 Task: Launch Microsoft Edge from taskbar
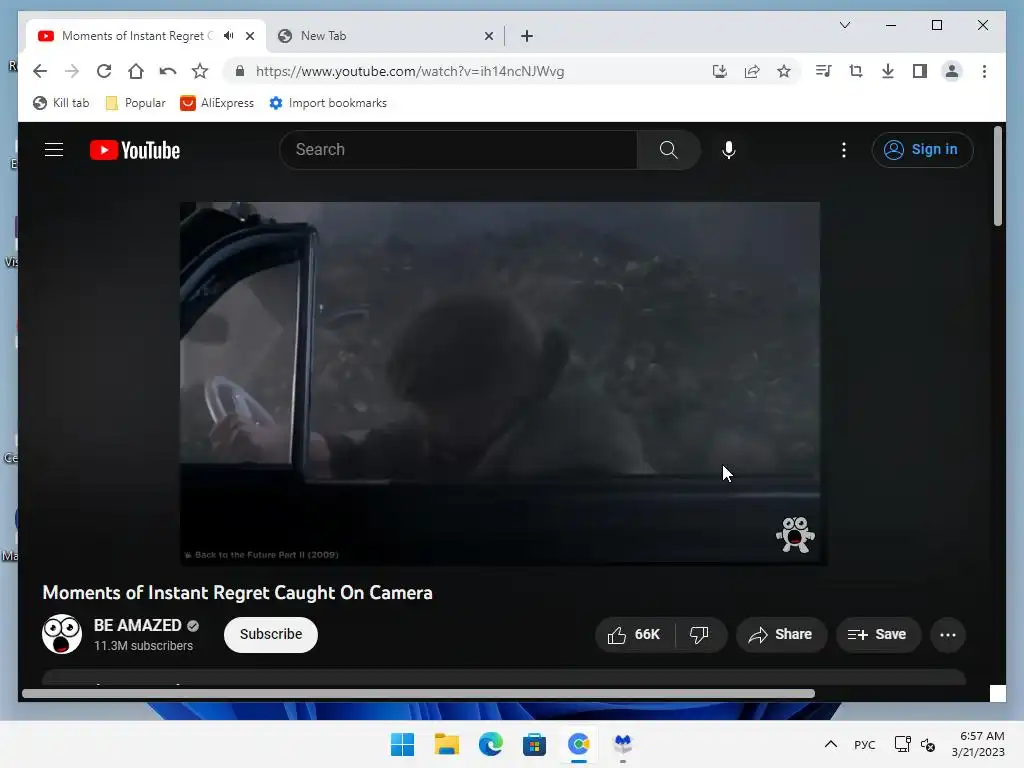click(x=490, y=744)
